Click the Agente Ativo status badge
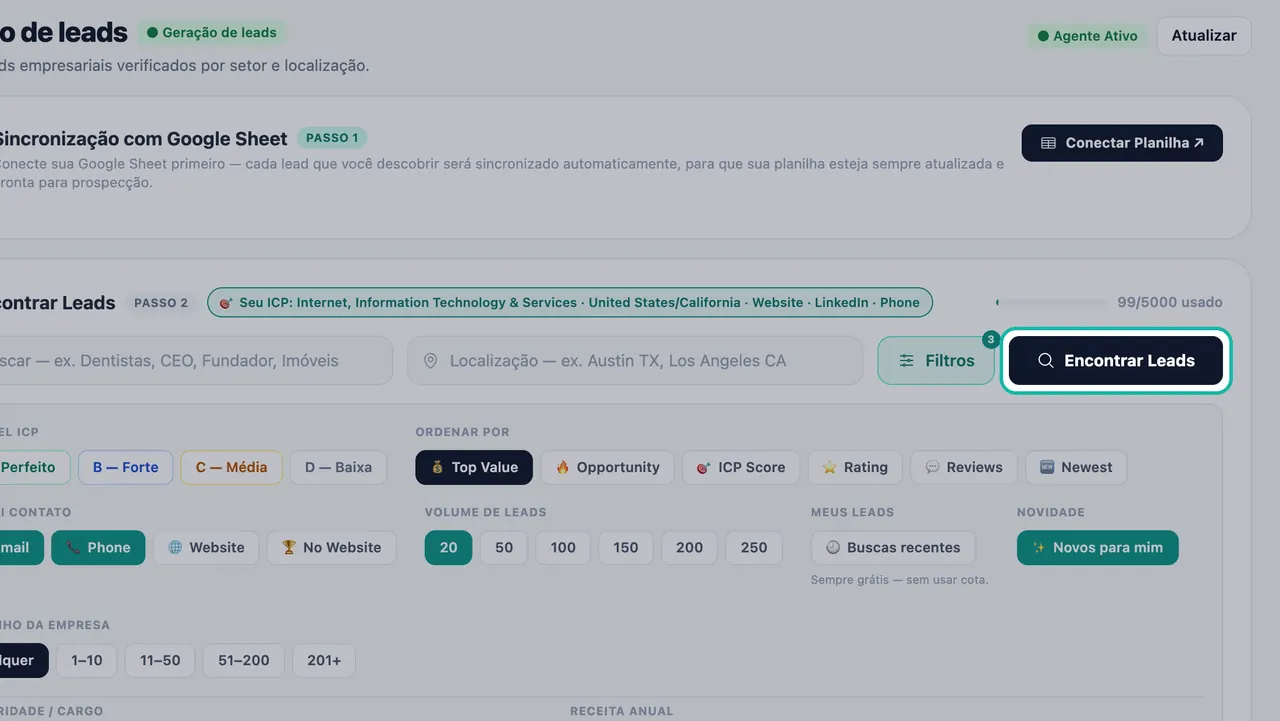Viewport: 1280px width, 721px height. 1088,36
